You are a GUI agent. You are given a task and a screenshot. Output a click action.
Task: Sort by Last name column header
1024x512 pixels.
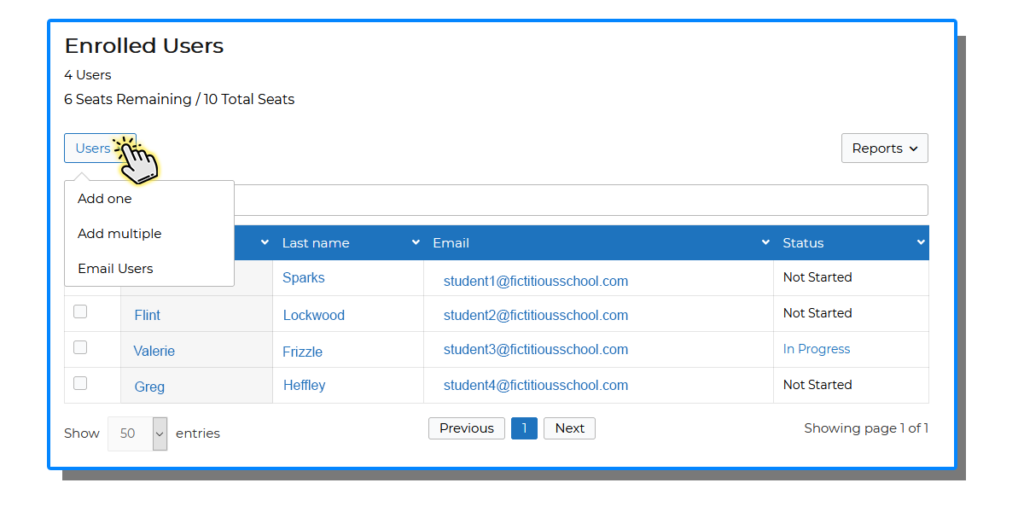(347, 243)
